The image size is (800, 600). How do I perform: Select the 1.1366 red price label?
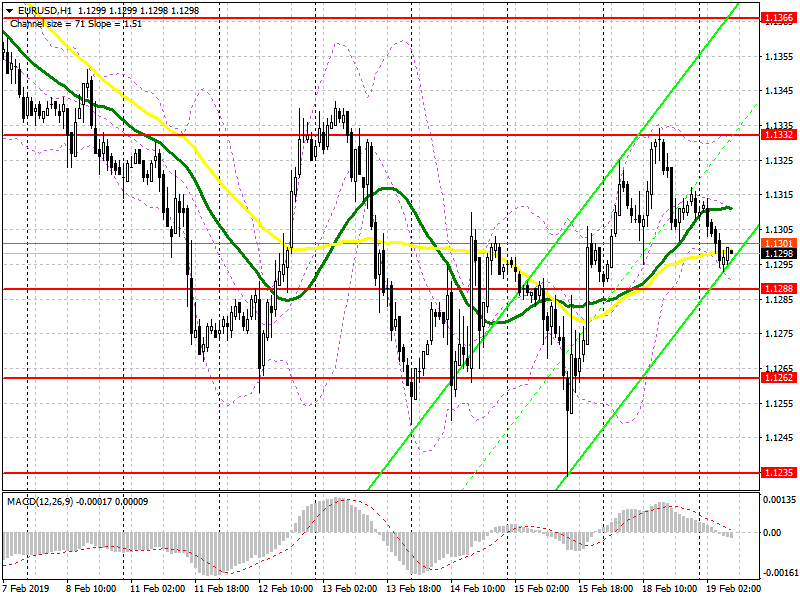pos(778,18)
